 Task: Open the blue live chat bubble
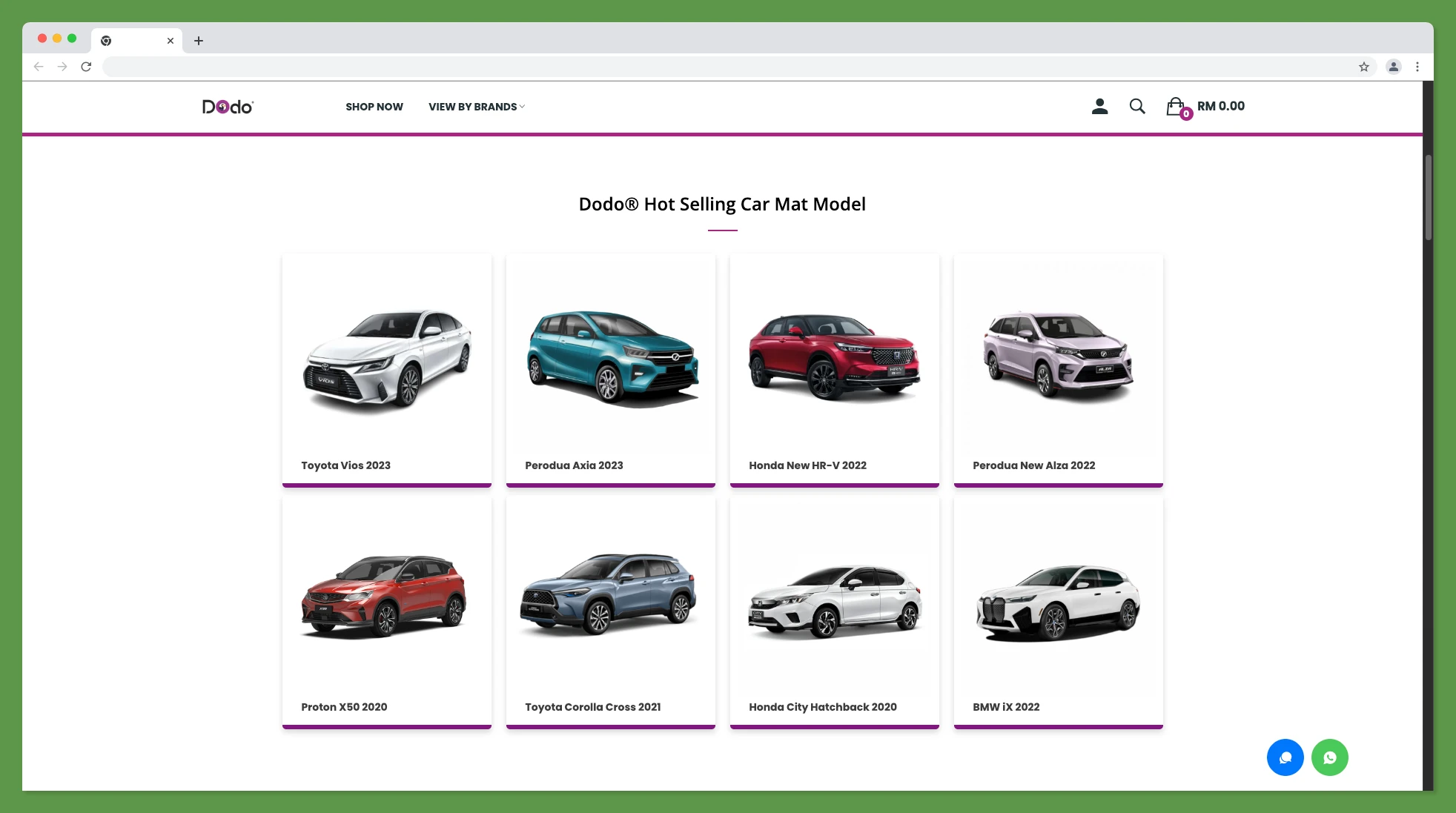(x=1285, y=757)
